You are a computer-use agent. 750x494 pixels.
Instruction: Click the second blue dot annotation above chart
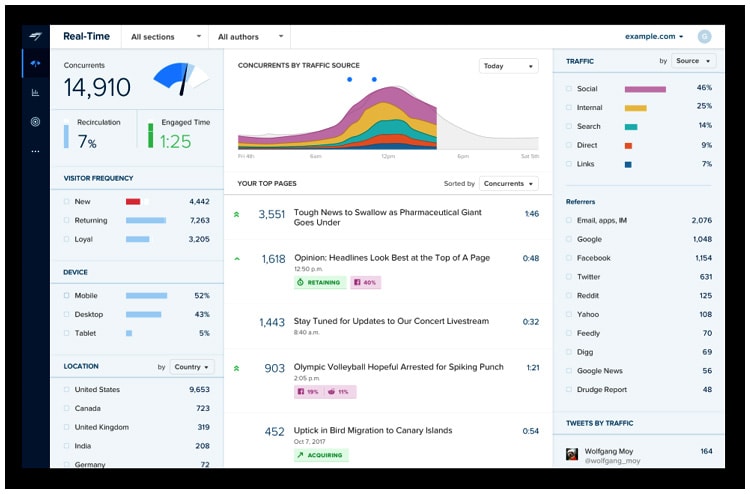374,79
